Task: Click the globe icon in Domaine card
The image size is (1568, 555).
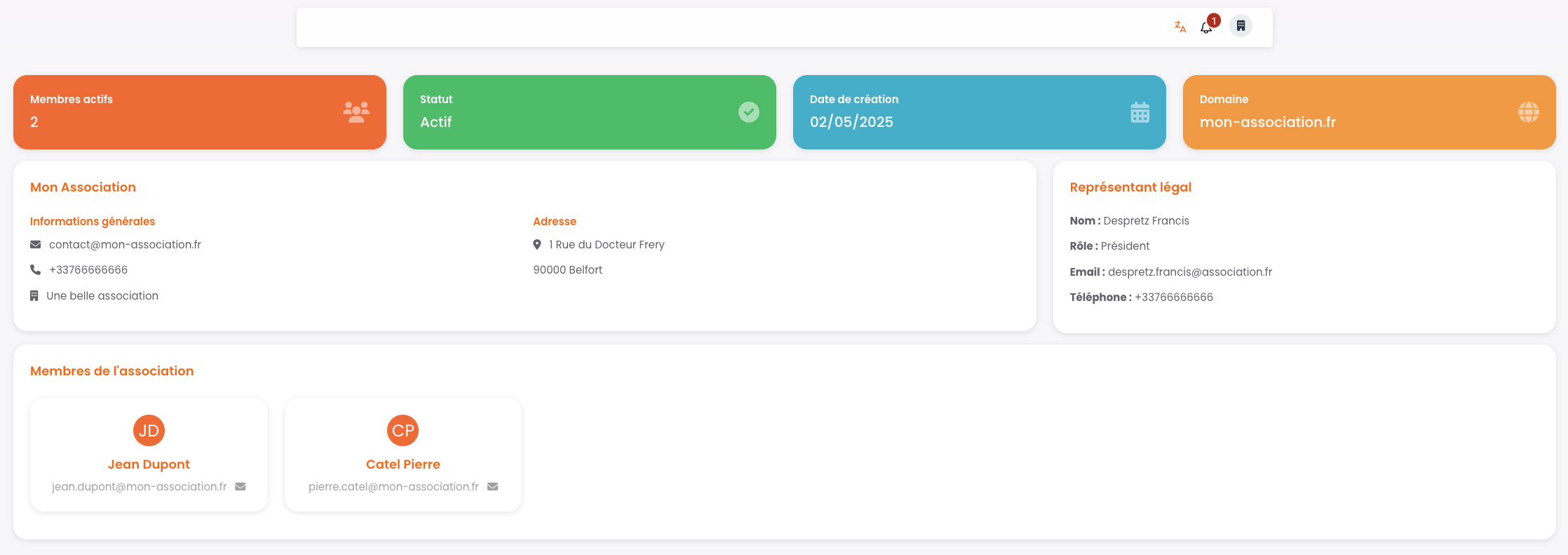Action: pos(1528,112)
